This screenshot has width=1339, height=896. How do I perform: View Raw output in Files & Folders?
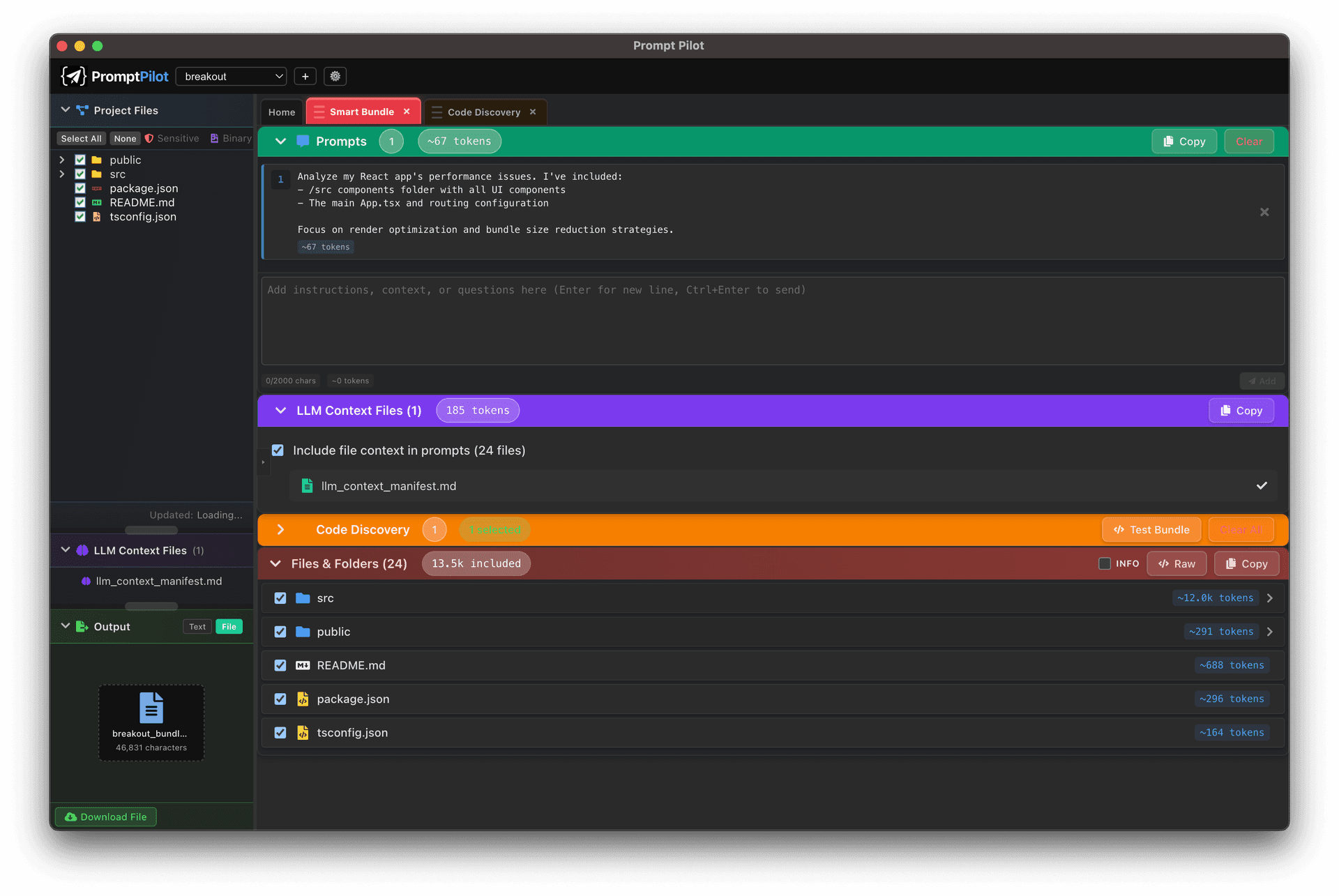(1177, 563)
